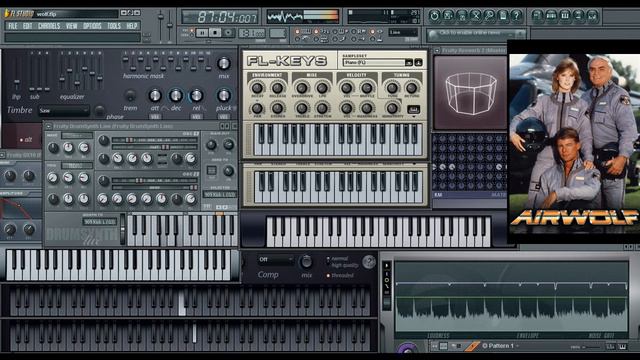
Task: Click the FL-Keys next sample set arrow
Action: tap(418, 62)
